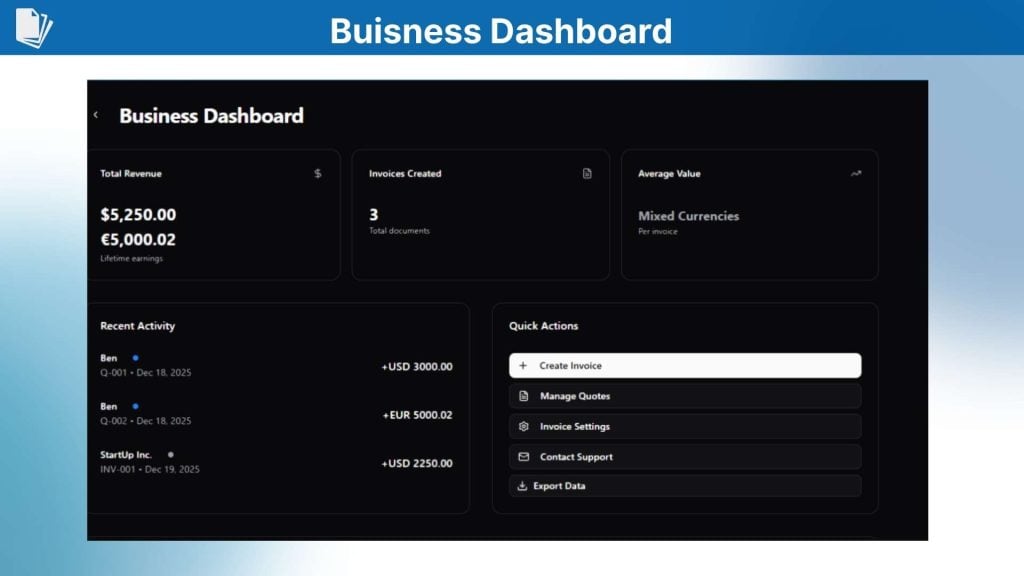This screenshot has height=576, width=1024.
Task: Click the document icon beside Manage Quotes
Action: 523,395
